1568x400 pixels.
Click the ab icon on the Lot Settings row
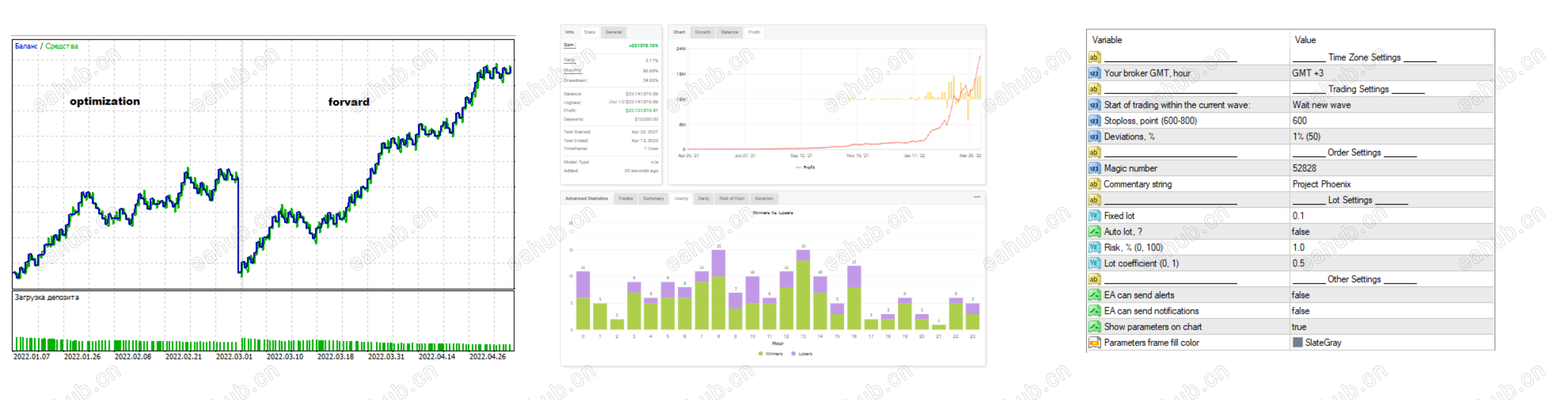pos(1094,200)
